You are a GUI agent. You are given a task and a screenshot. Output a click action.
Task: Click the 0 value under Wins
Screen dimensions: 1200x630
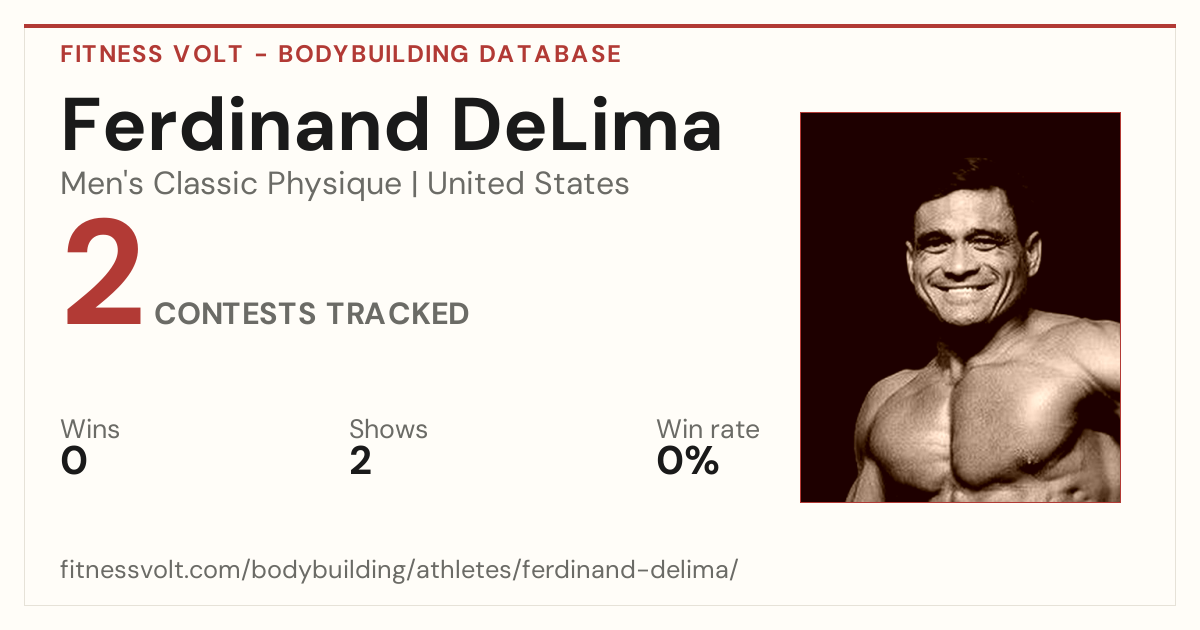[x=74, y=461]
